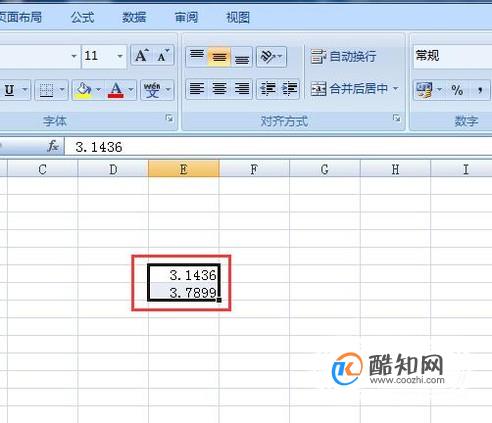
Task: Toggle Middle Align highlighted button
Action: pos(219,56)
